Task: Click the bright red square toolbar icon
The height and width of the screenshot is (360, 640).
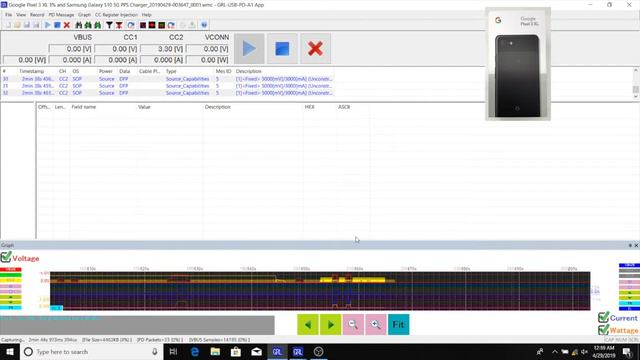Action: pos(152,25)
